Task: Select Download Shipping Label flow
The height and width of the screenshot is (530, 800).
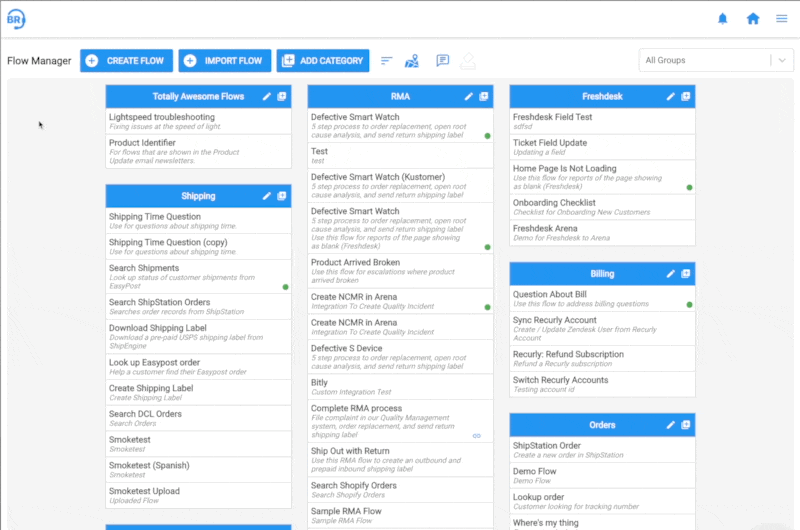Action: point(198,337)
